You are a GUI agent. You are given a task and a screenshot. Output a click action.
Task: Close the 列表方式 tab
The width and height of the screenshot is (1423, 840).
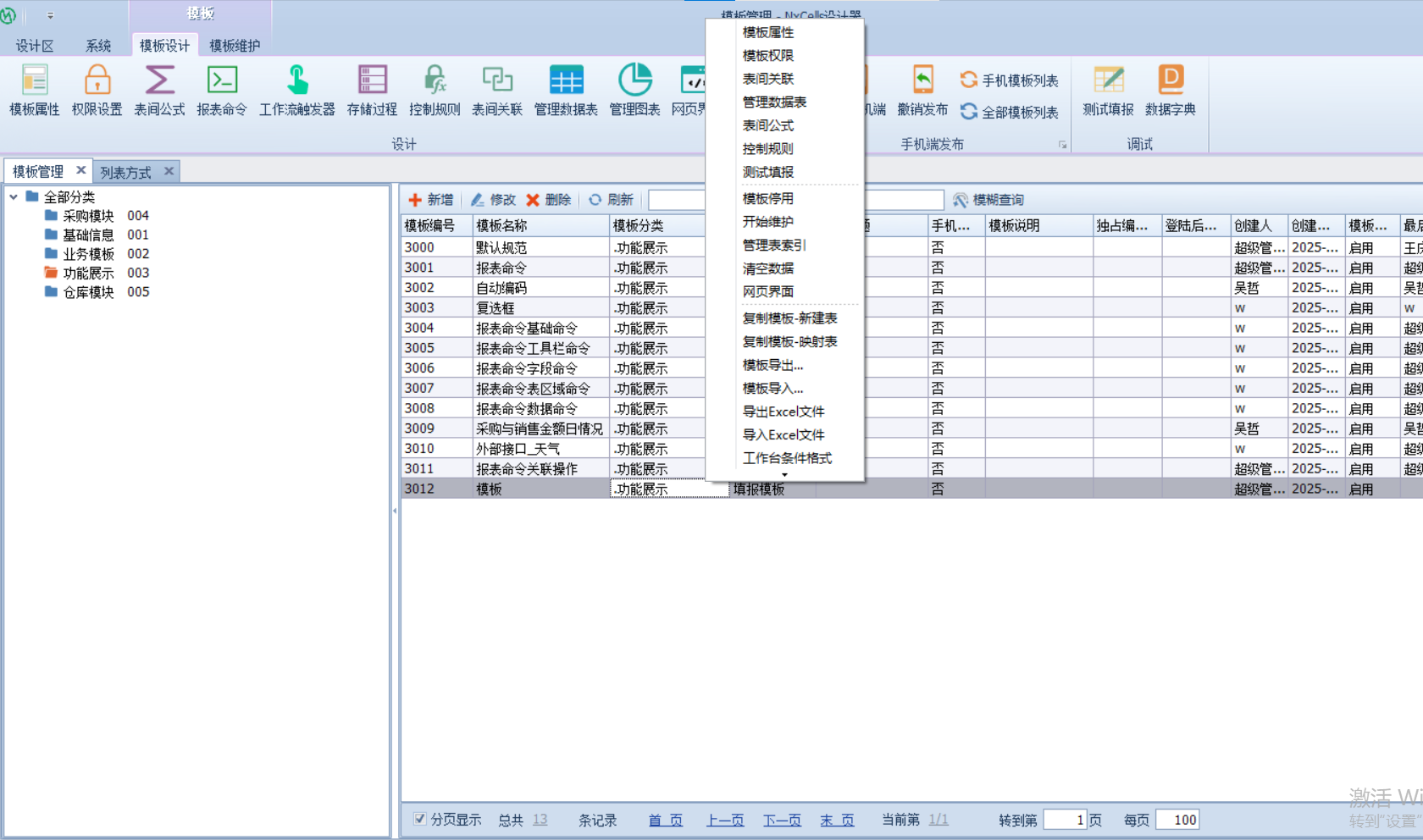pyautogui.click(x=169, y=171)
